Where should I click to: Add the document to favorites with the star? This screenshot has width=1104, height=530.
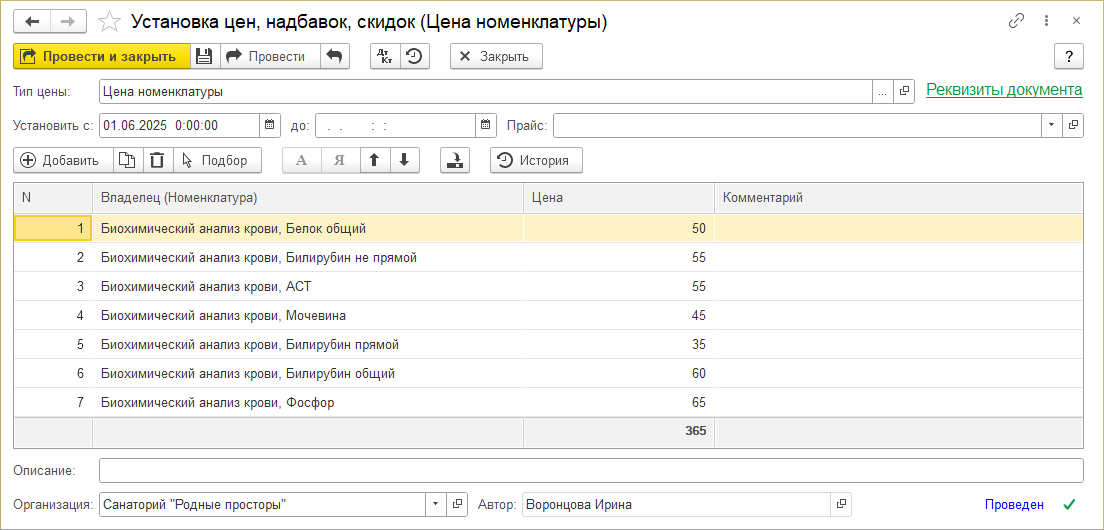[x=112, y=21]
